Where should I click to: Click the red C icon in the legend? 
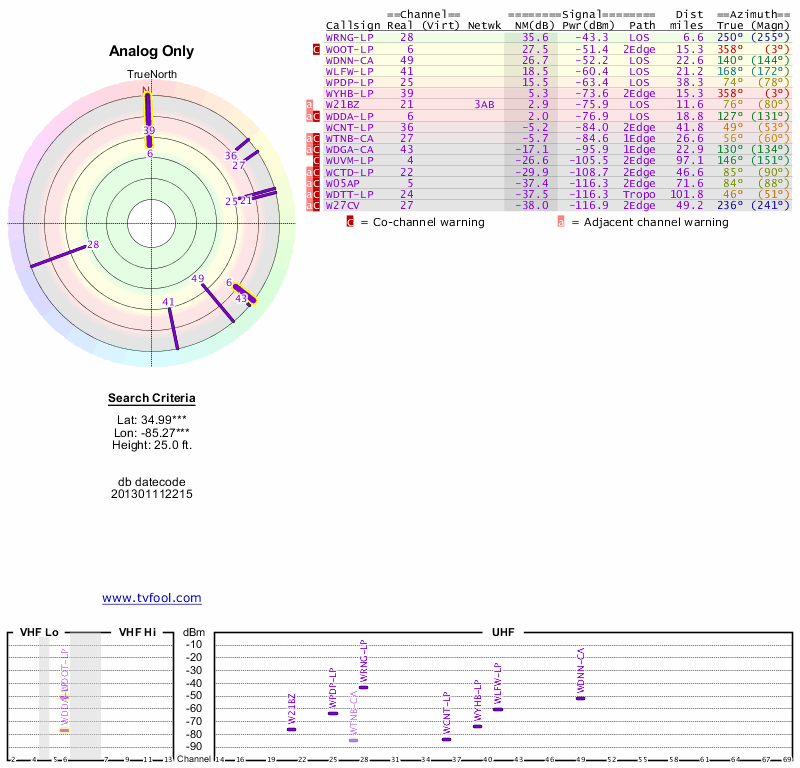click(350, 222)
